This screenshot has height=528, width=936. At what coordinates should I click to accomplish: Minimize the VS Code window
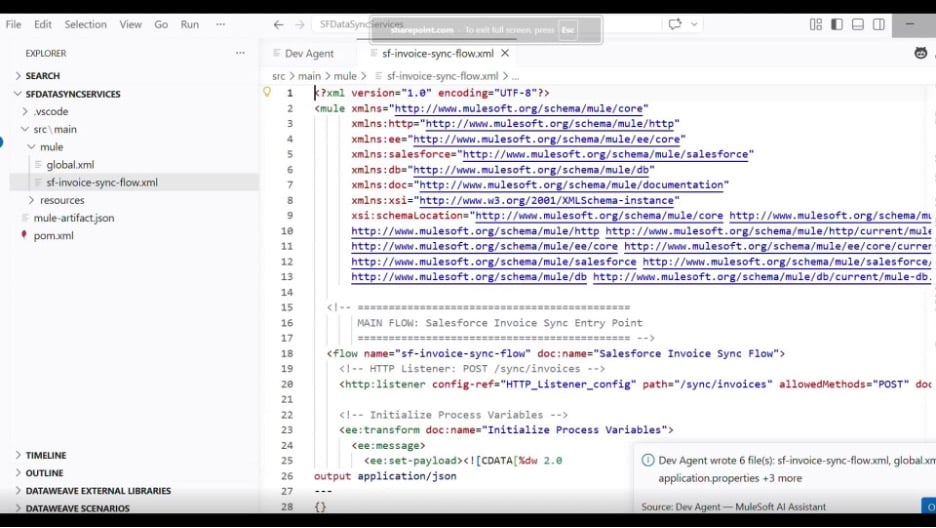pos(910,24)
